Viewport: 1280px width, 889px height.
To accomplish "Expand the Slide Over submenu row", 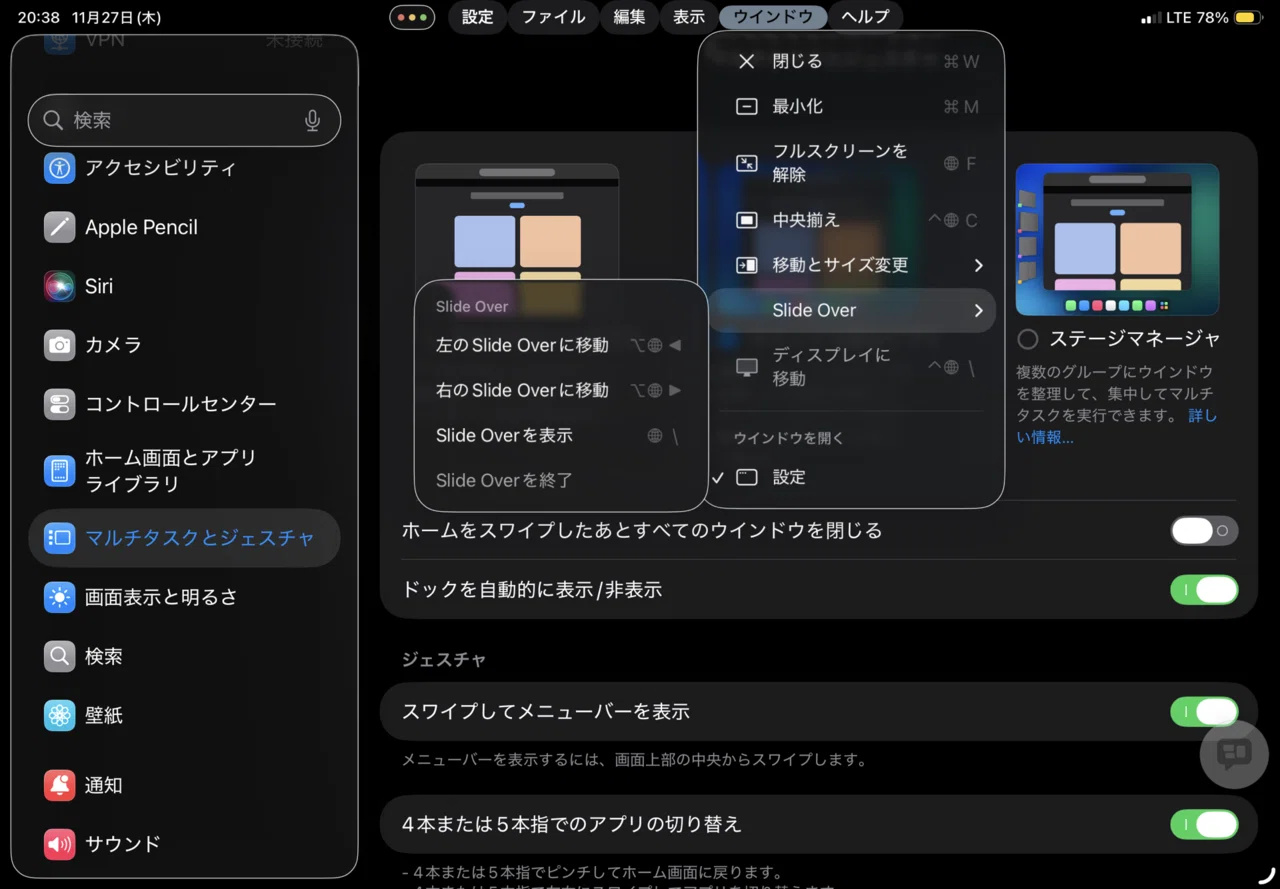I will (851, 310).
